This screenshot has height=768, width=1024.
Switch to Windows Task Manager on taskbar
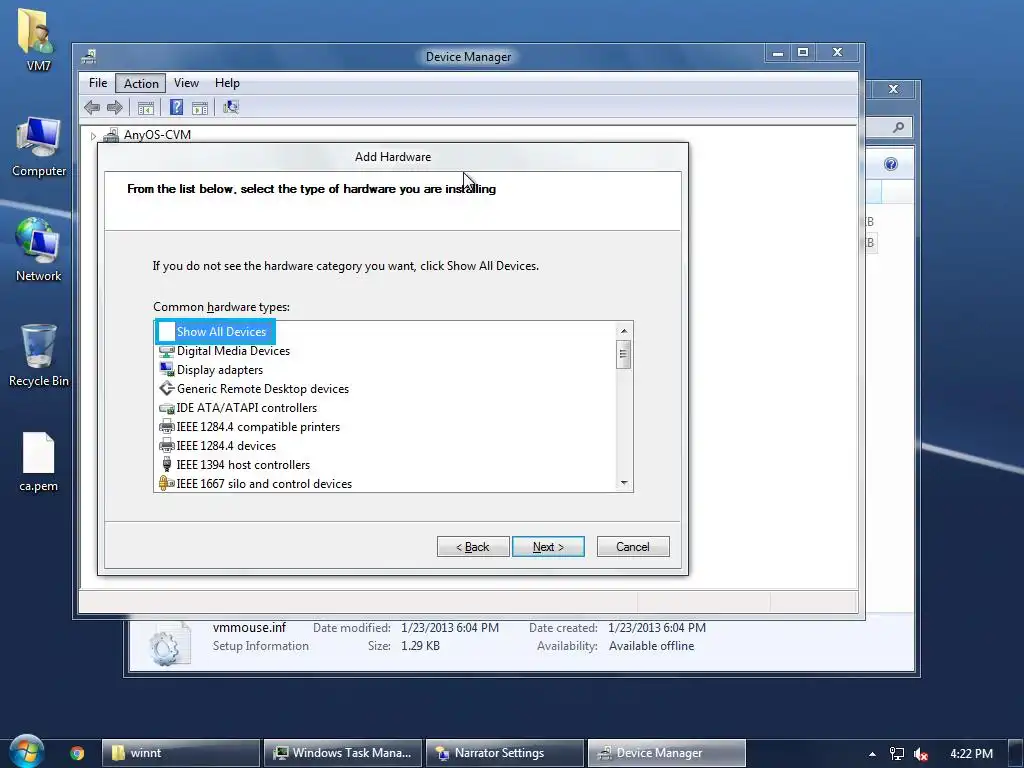(343, 753)
